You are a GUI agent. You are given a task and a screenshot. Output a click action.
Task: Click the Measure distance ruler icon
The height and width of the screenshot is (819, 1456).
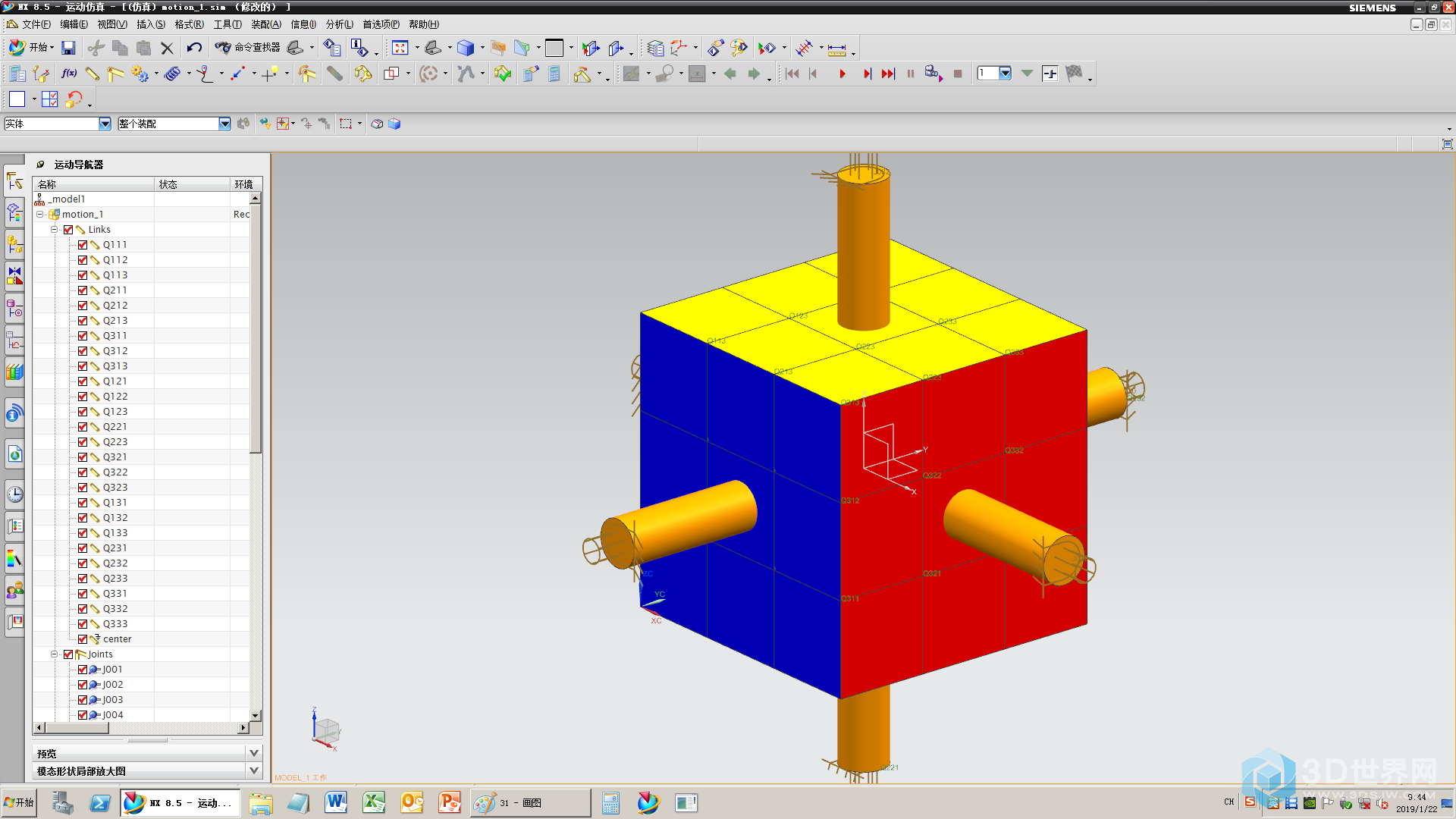click(836, 49)
